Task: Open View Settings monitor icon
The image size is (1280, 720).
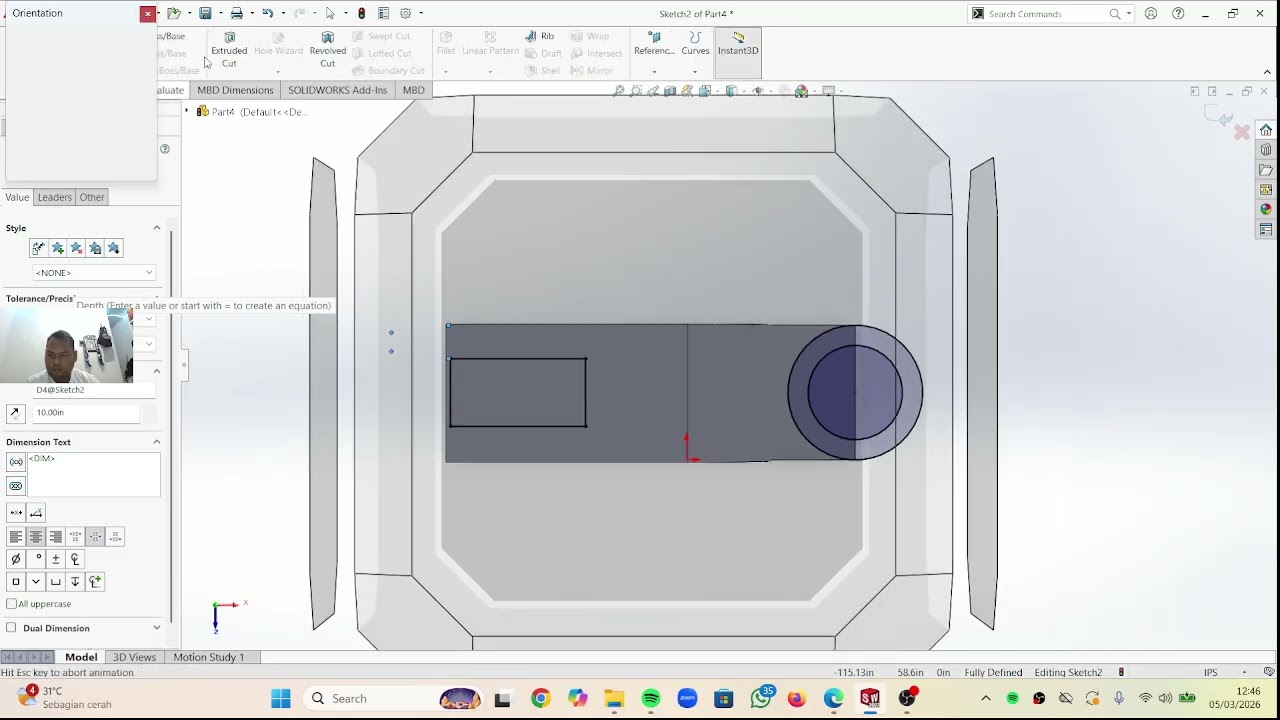Action: click(x=829, y=91)
